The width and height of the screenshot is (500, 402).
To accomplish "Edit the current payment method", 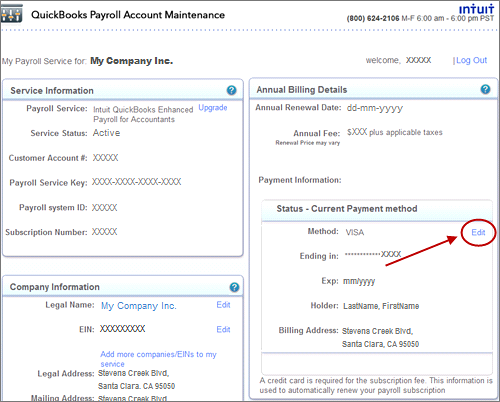I will pyautogui.click(x=478, y=232).
